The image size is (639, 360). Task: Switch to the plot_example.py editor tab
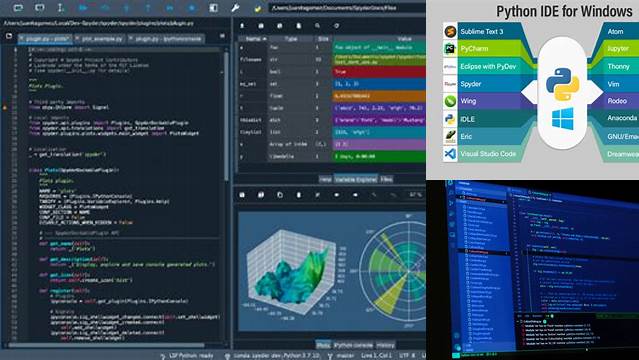point(102,39)
